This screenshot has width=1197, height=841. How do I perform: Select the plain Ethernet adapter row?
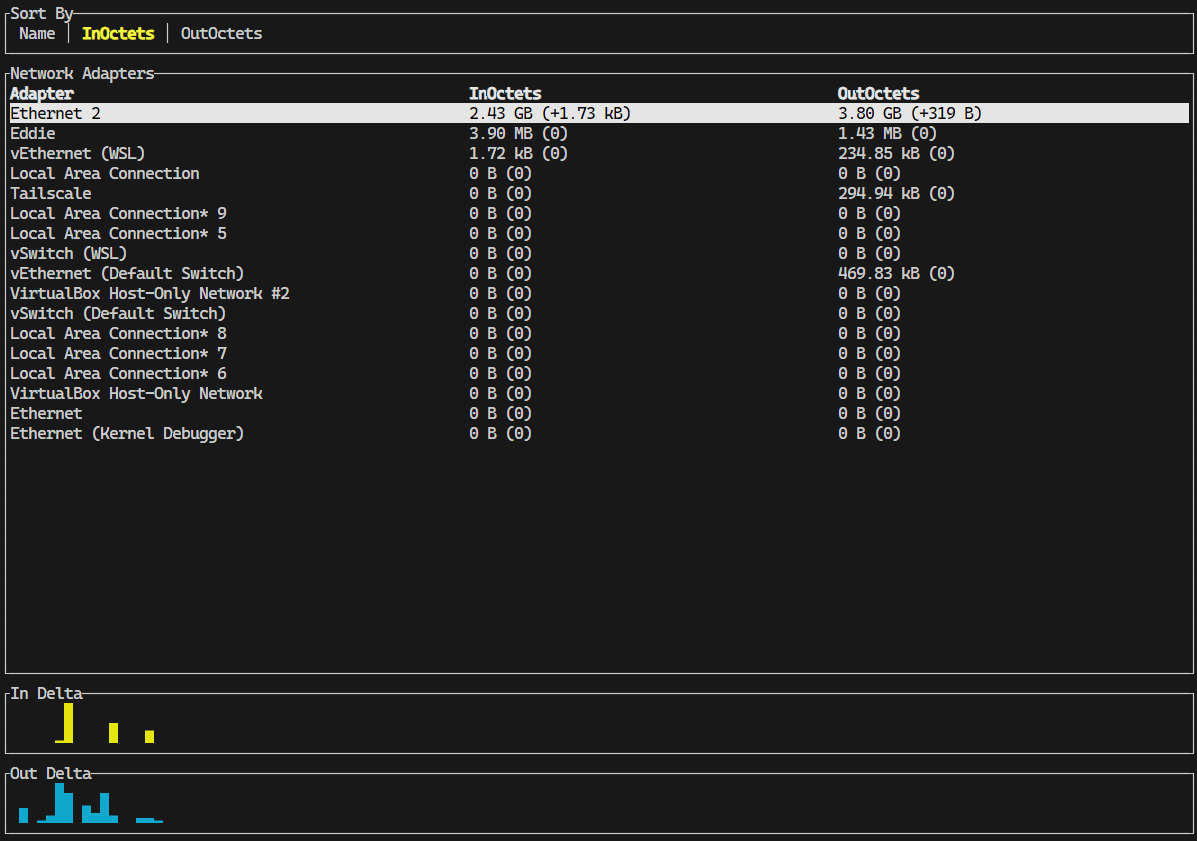pyautogui.click(x=599, y=413)
